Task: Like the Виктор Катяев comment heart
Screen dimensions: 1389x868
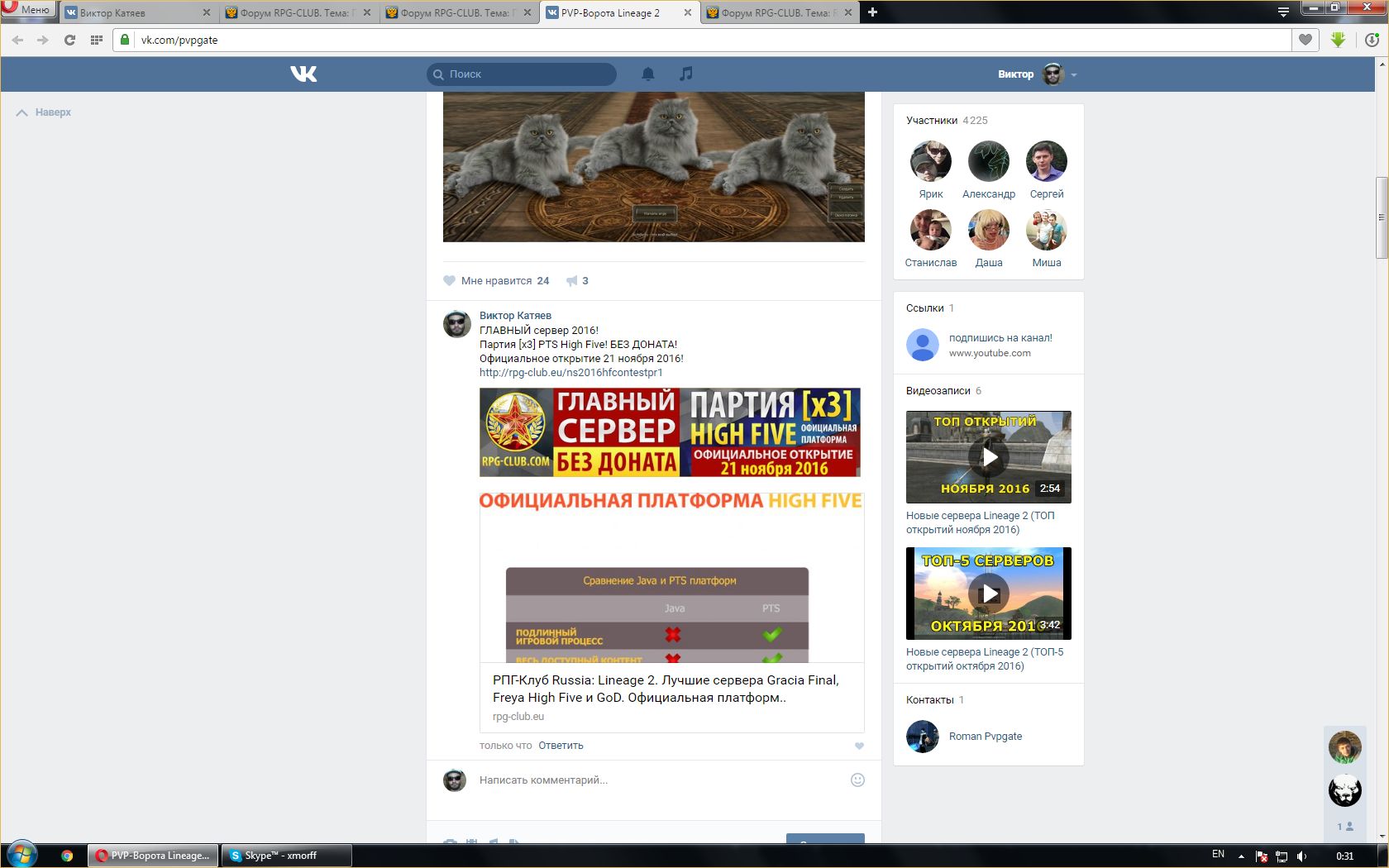Action: pos(859,746)
